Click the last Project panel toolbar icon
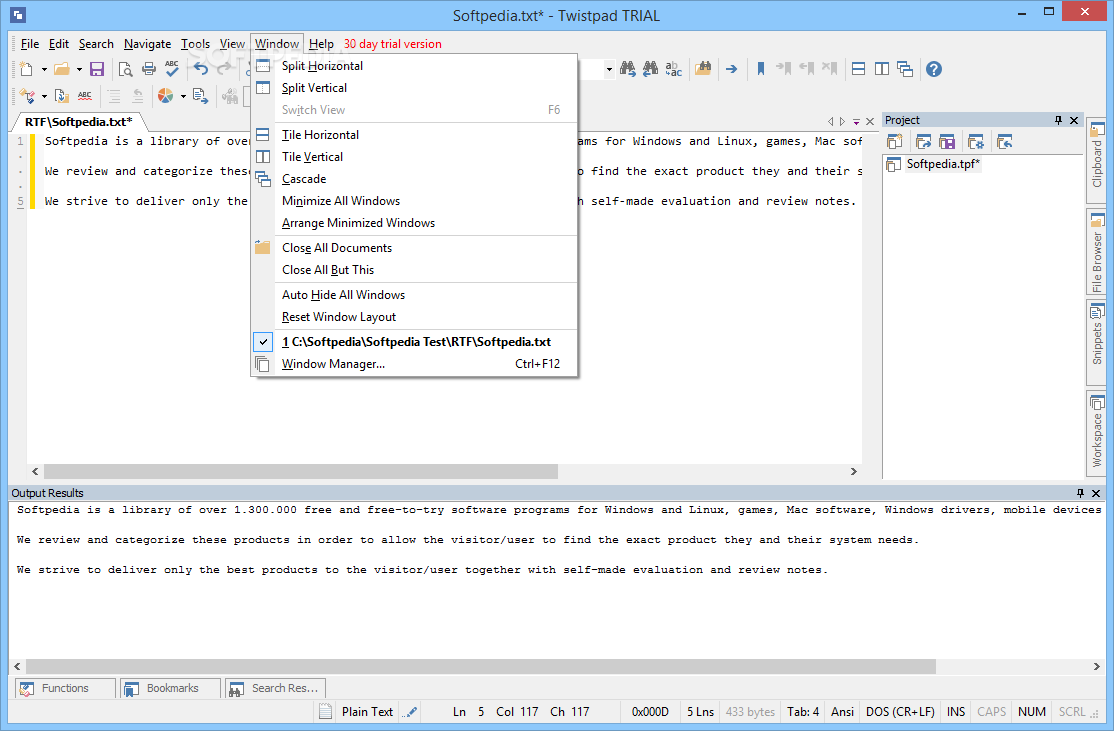1114x731 pixels. tap(1005, 142)
